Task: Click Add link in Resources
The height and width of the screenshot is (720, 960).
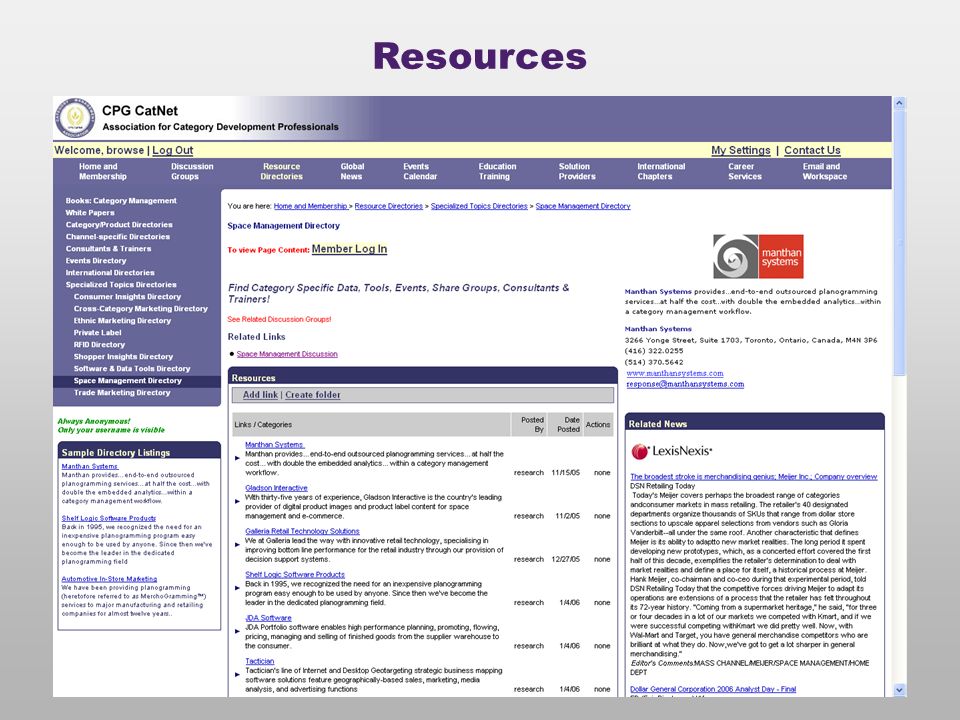Action: (260, 395)
